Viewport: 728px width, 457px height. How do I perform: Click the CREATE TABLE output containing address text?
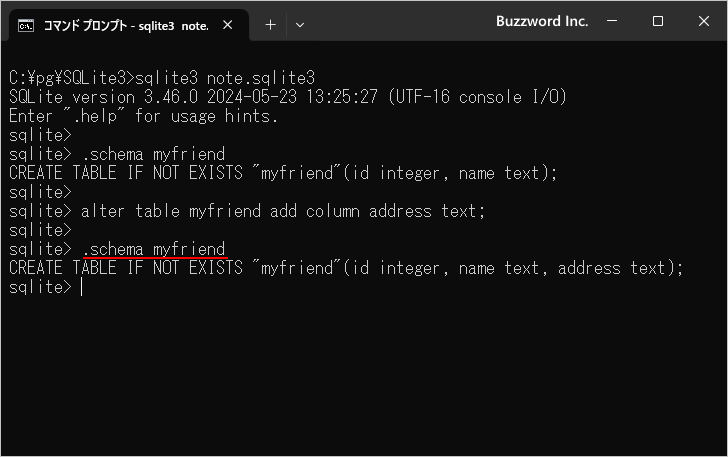[x=345, y=268]
